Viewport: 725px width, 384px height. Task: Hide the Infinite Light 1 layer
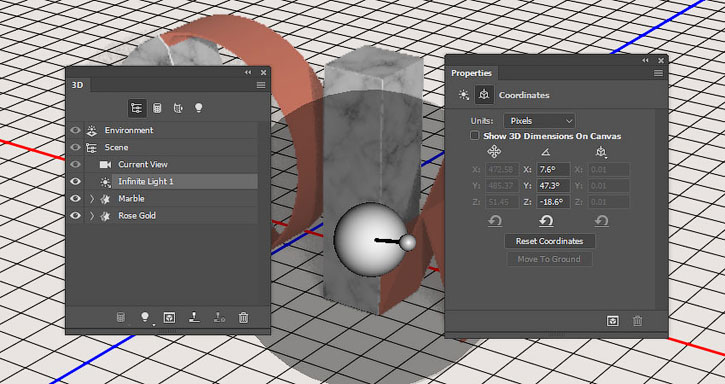[x=75, y=182]
